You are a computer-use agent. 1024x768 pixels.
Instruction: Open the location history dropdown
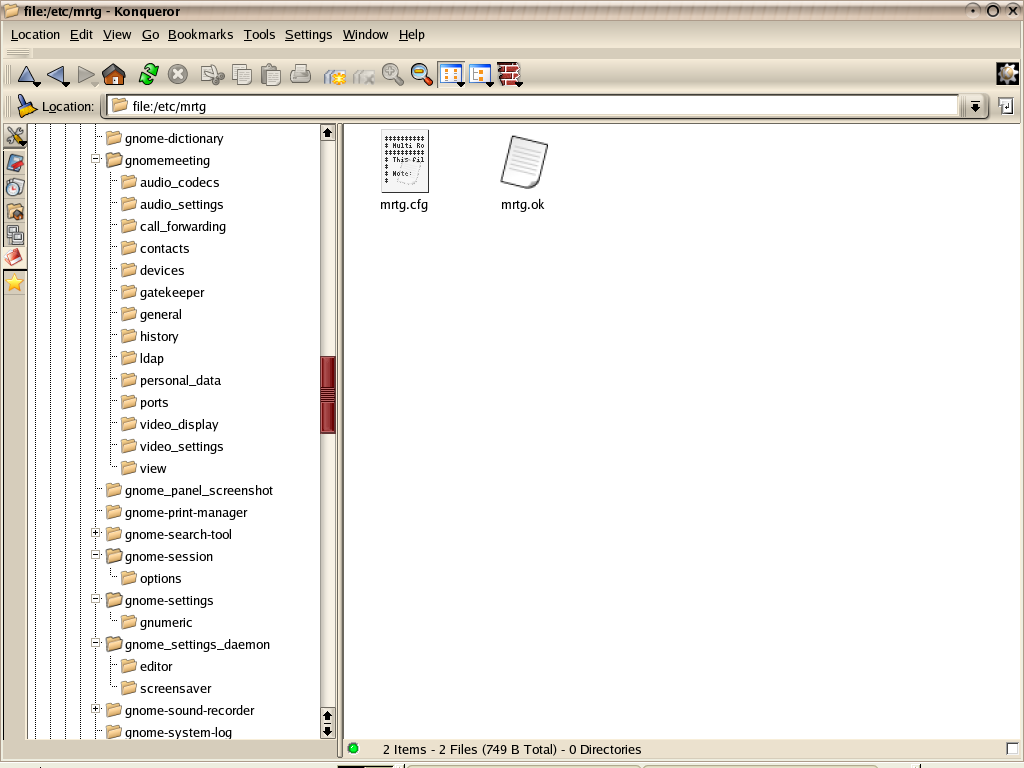click(x=975, y=106)
